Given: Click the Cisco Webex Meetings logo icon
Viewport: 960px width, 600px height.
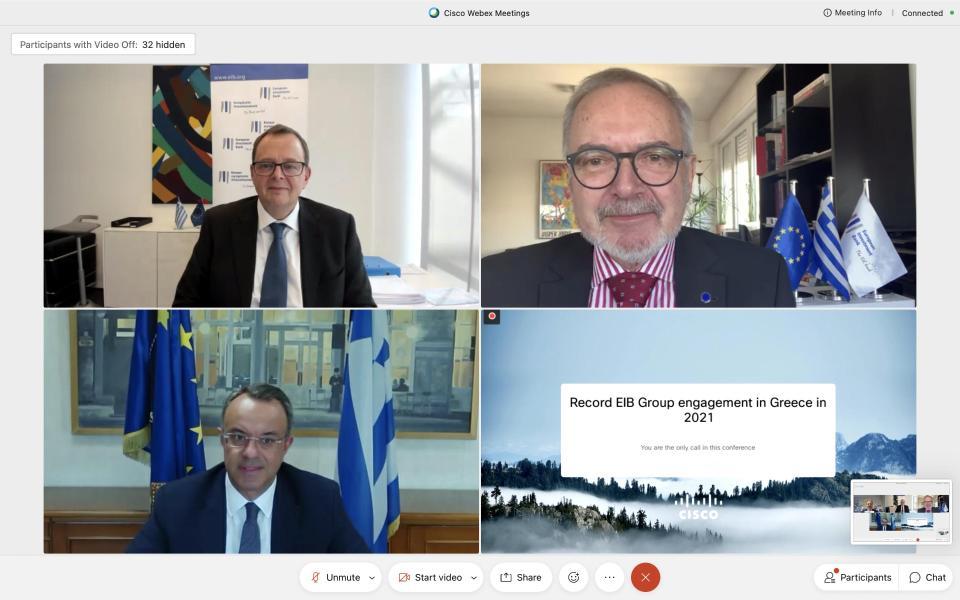Looking at the screenshot, I should pos(434,13).
